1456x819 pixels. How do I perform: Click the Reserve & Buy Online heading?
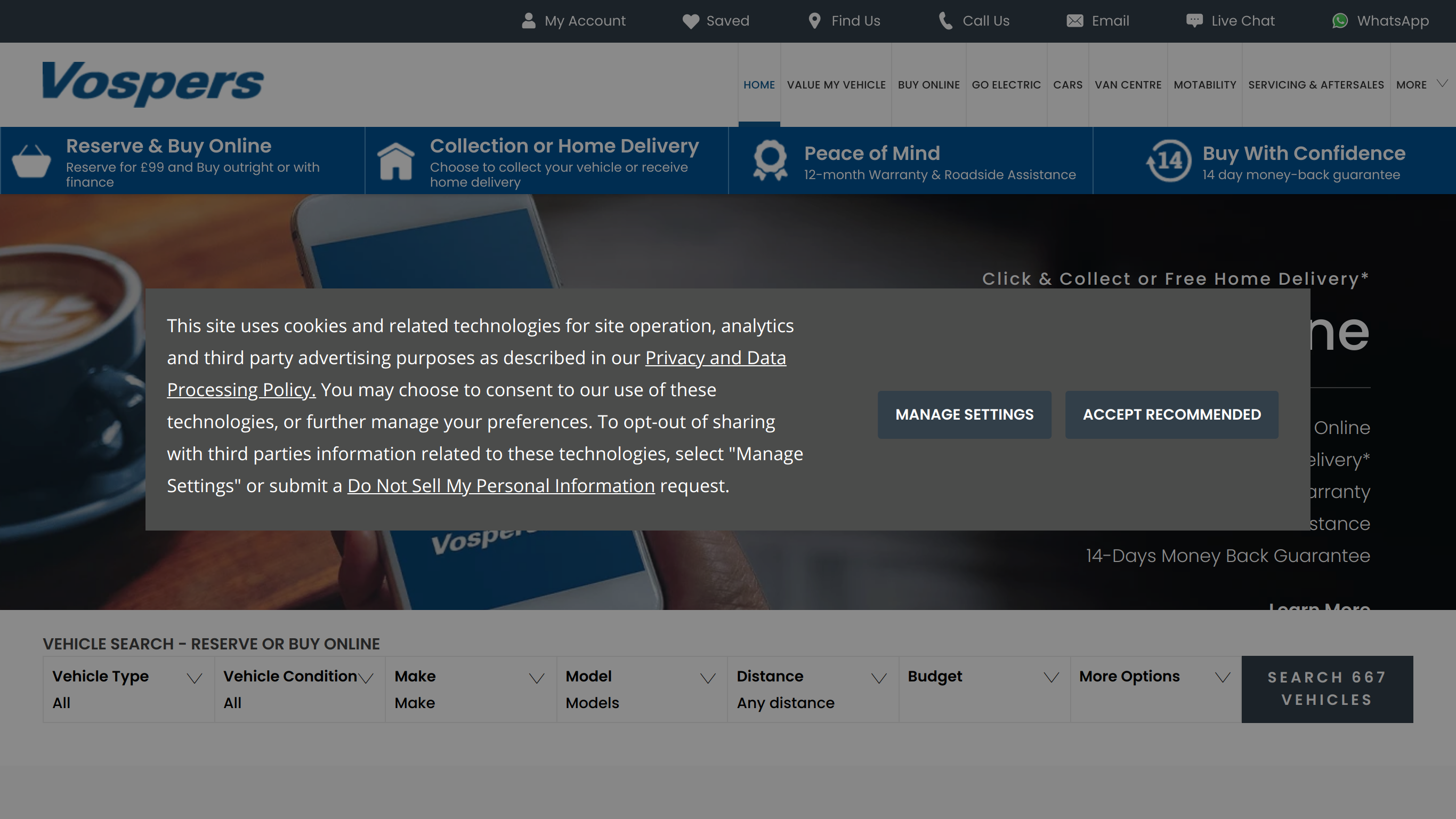click(x=168, y=146)
